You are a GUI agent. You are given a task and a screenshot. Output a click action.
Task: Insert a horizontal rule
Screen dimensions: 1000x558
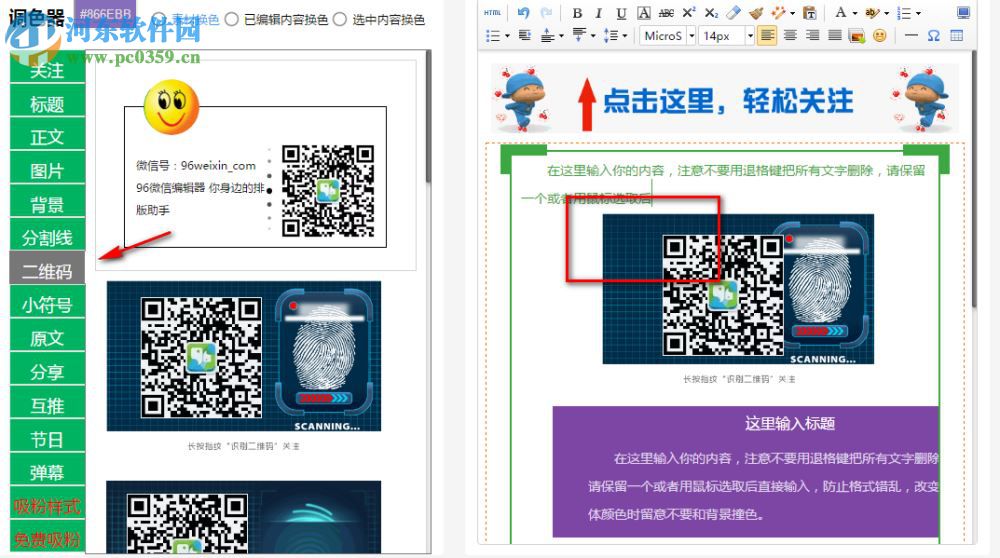point(911,36)
